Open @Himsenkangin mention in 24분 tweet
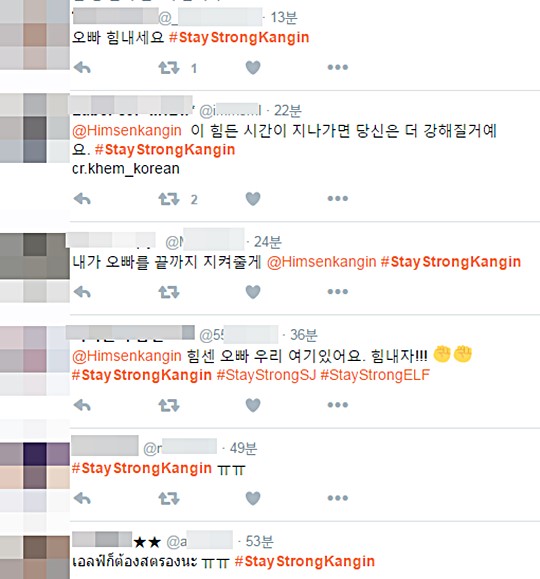Viewport: 540px width, 579px height. 321,262
